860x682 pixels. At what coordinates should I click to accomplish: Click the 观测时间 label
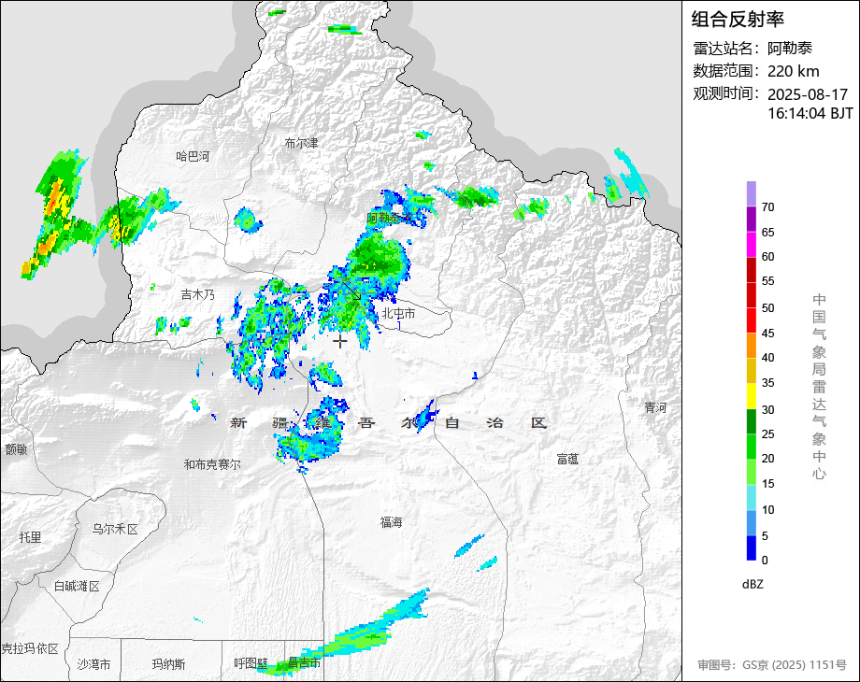(726, 94)
